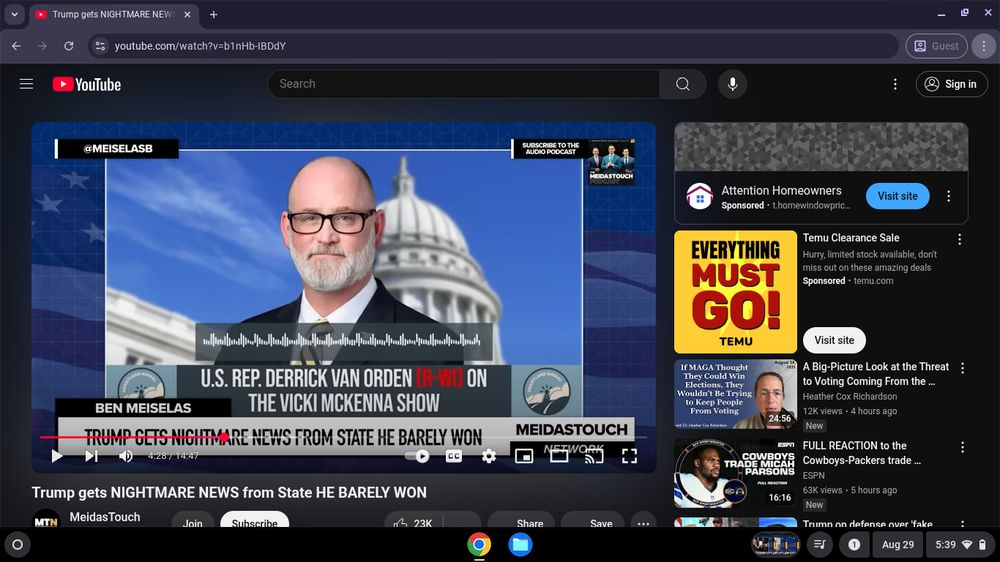
Task: Open the ChromeOS launcher
Action: tap(17, 545)
